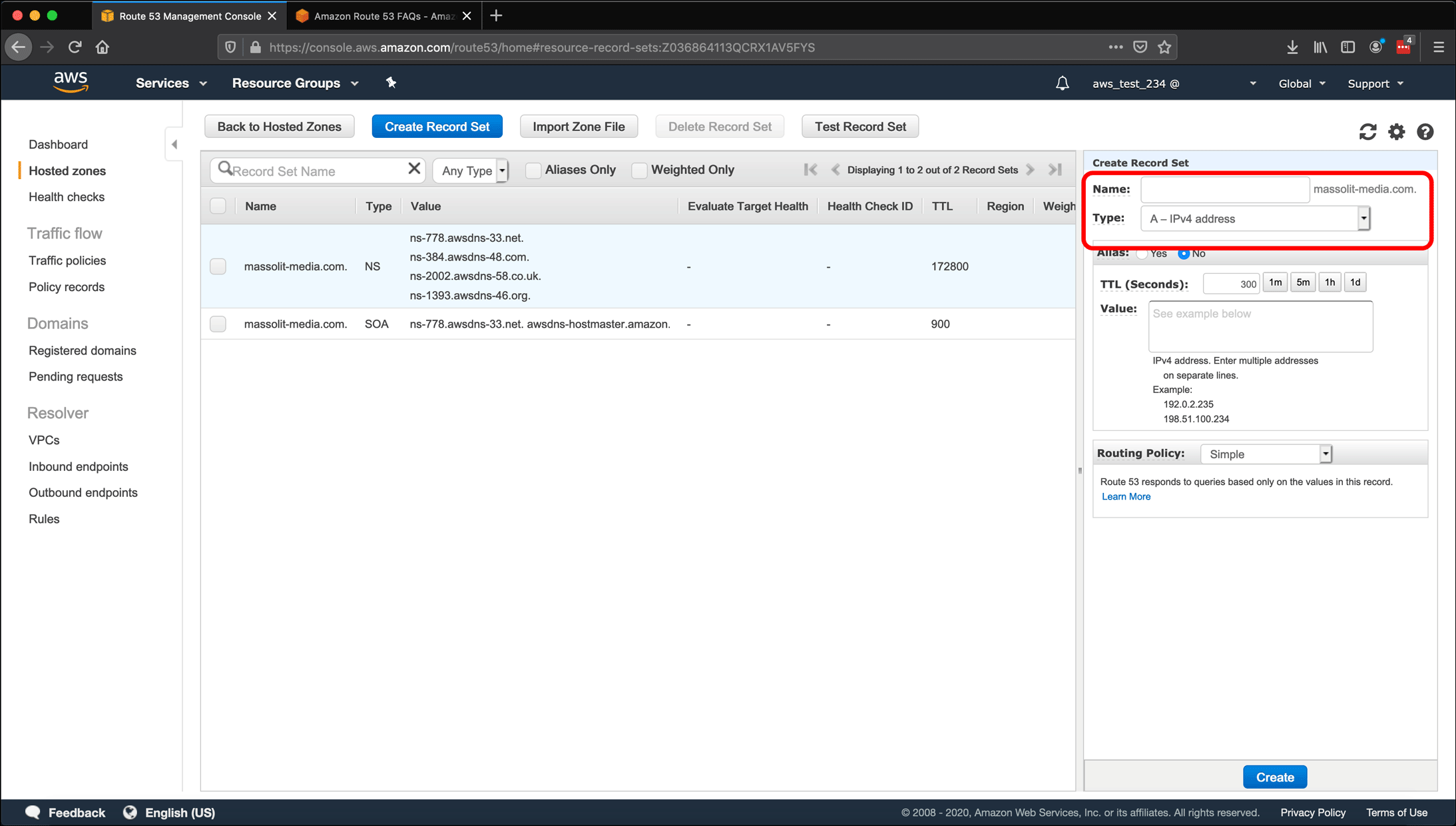Image resolution: width=1456 pixels, height=826 pixels.
Task: Click the browser back arrow
Action: click(19, 47)
